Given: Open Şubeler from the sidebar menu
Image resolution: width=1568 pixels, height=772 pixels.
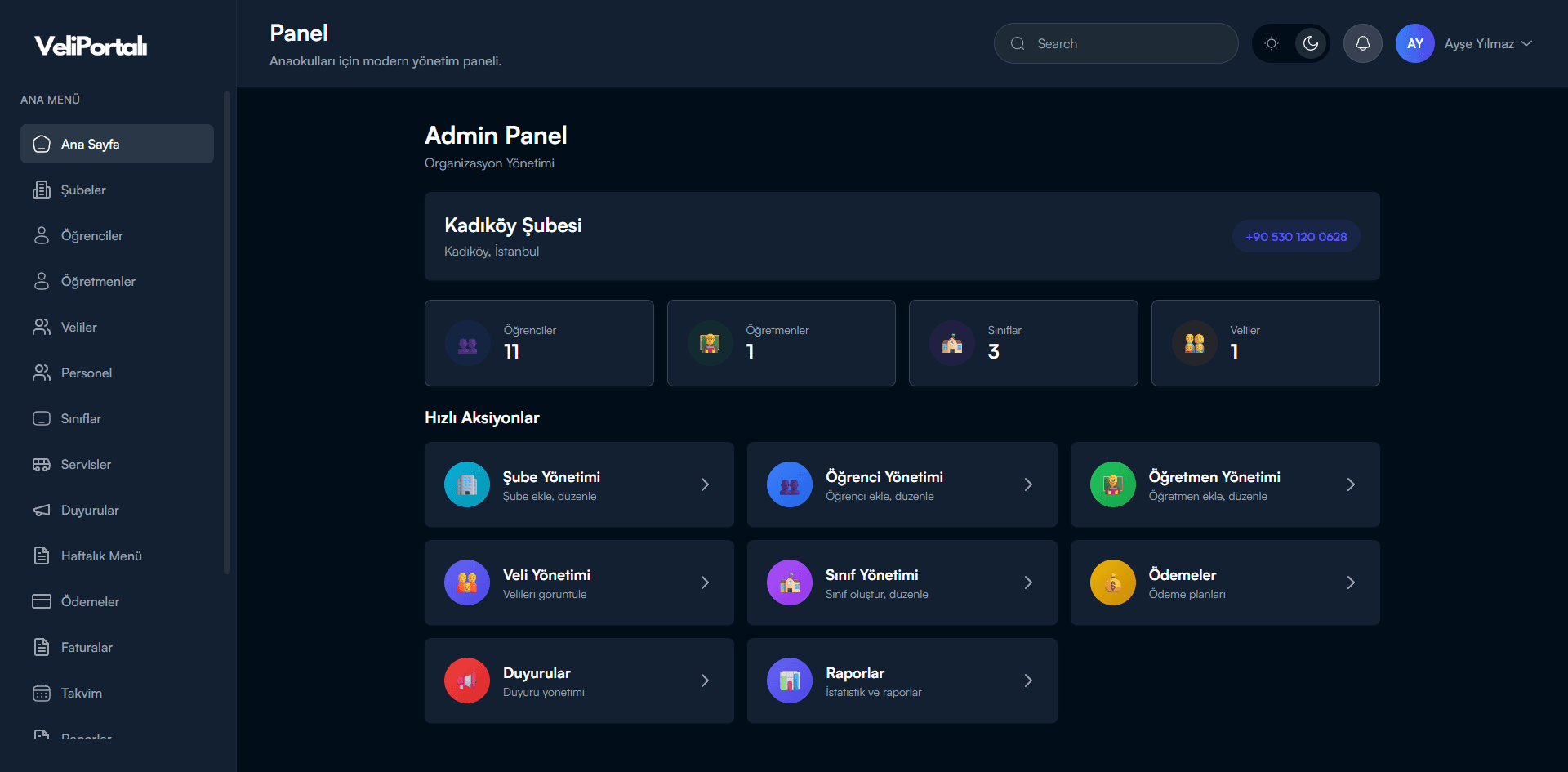Looking at the screenshot, I should click(83, 190).
